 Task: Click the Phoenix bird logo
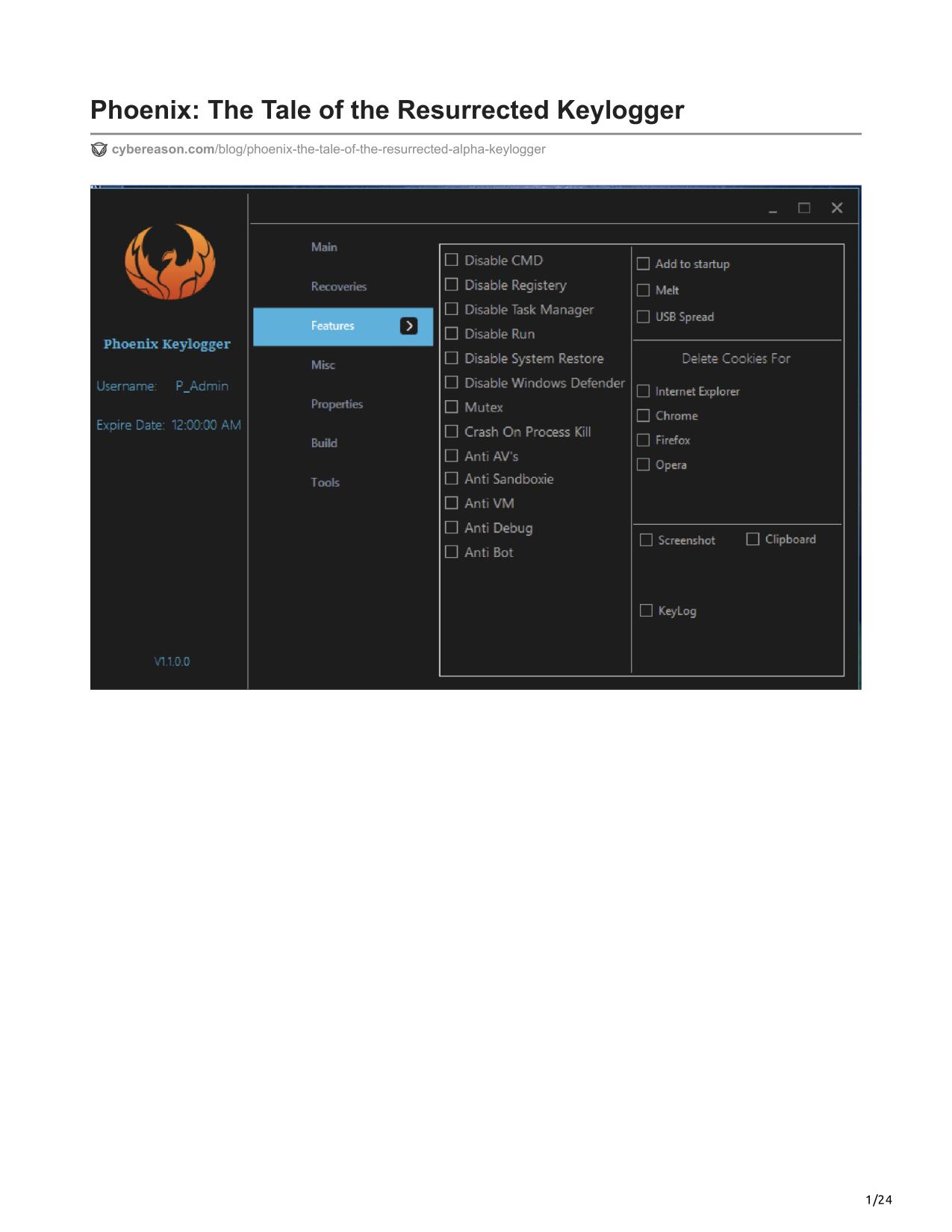tap(170, 261)
